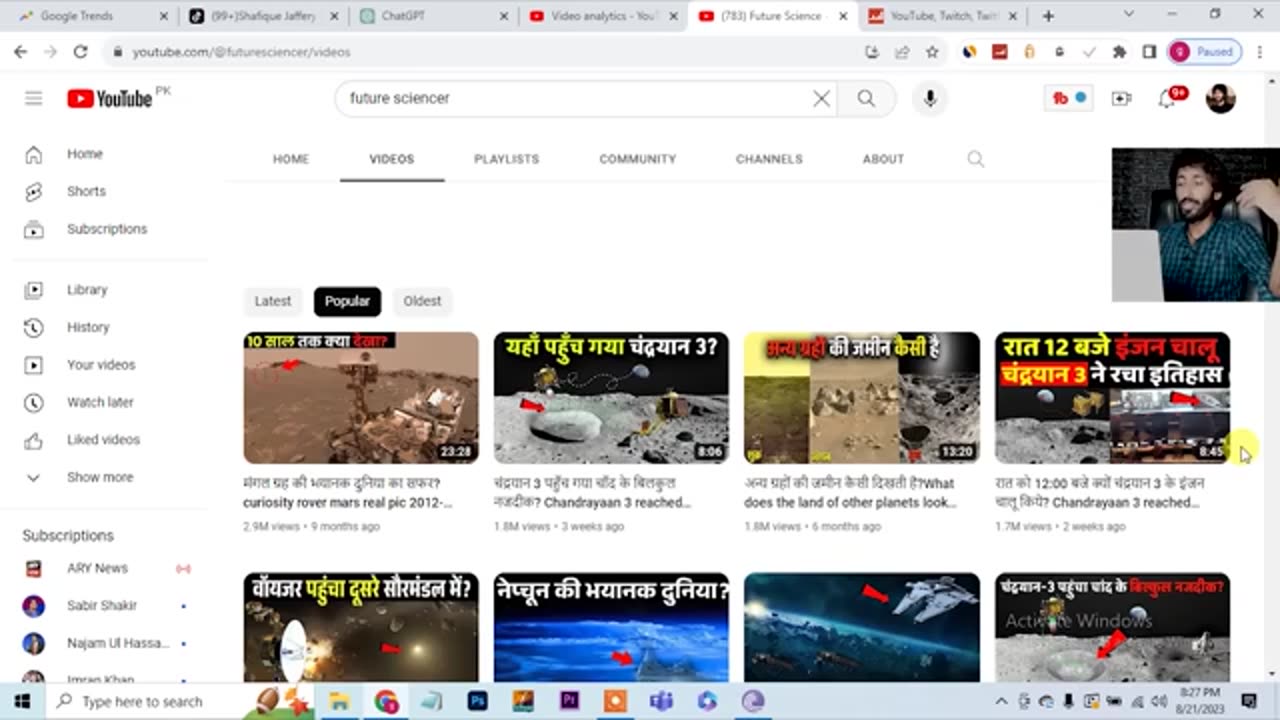The width and height of the screenshot is (1280, 720).
Task: Open the Voyager solar system thumbnail
Action: pyautogui.click(x=361, y=627)
